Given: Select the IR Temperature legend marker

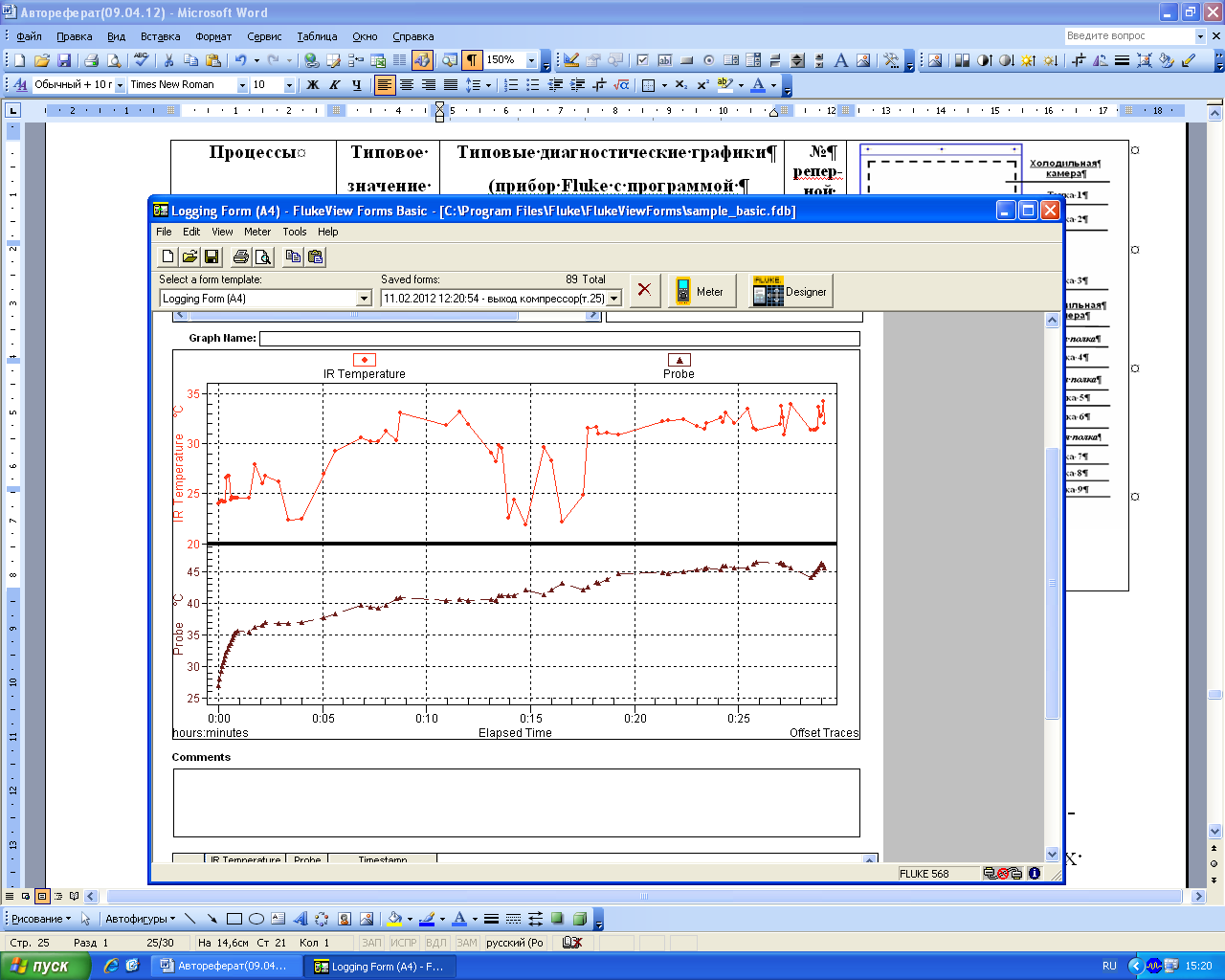Looking at the screenshot, I should (365, 360).
